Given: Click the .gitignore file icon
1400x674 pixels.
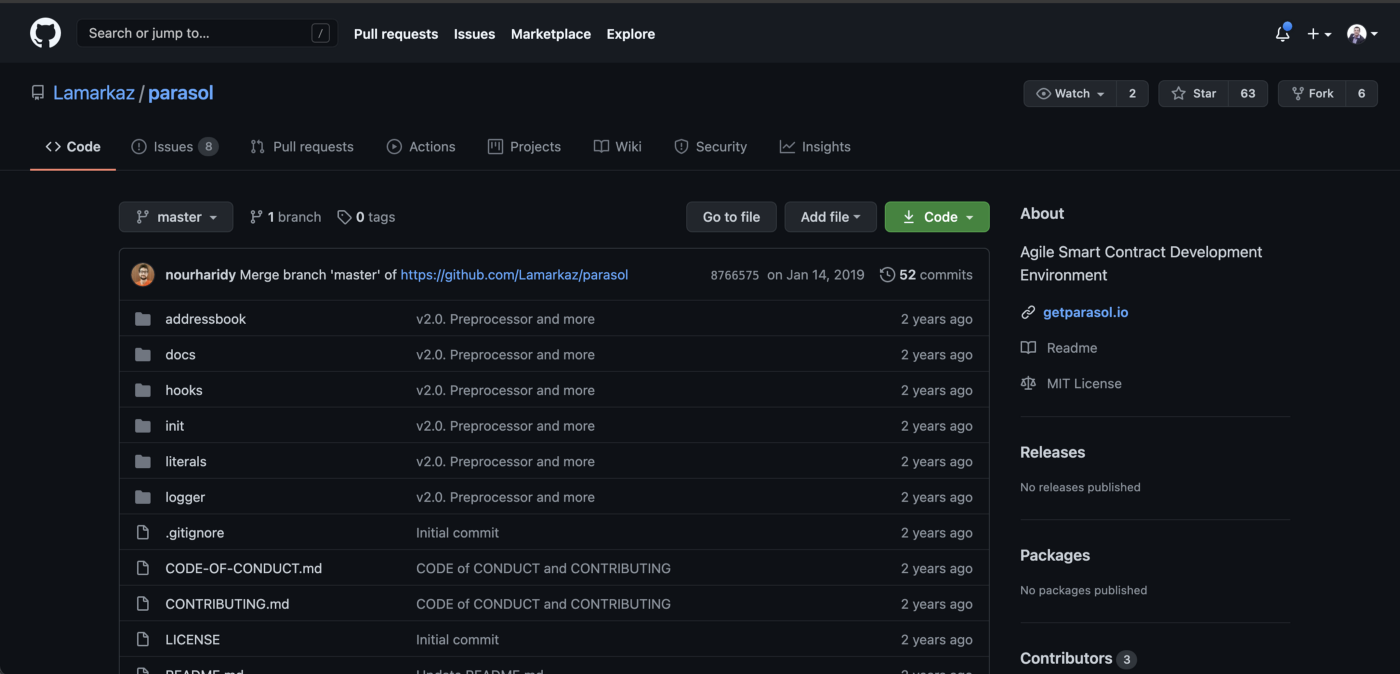Looking at the screenshot, I should [143, 533].
